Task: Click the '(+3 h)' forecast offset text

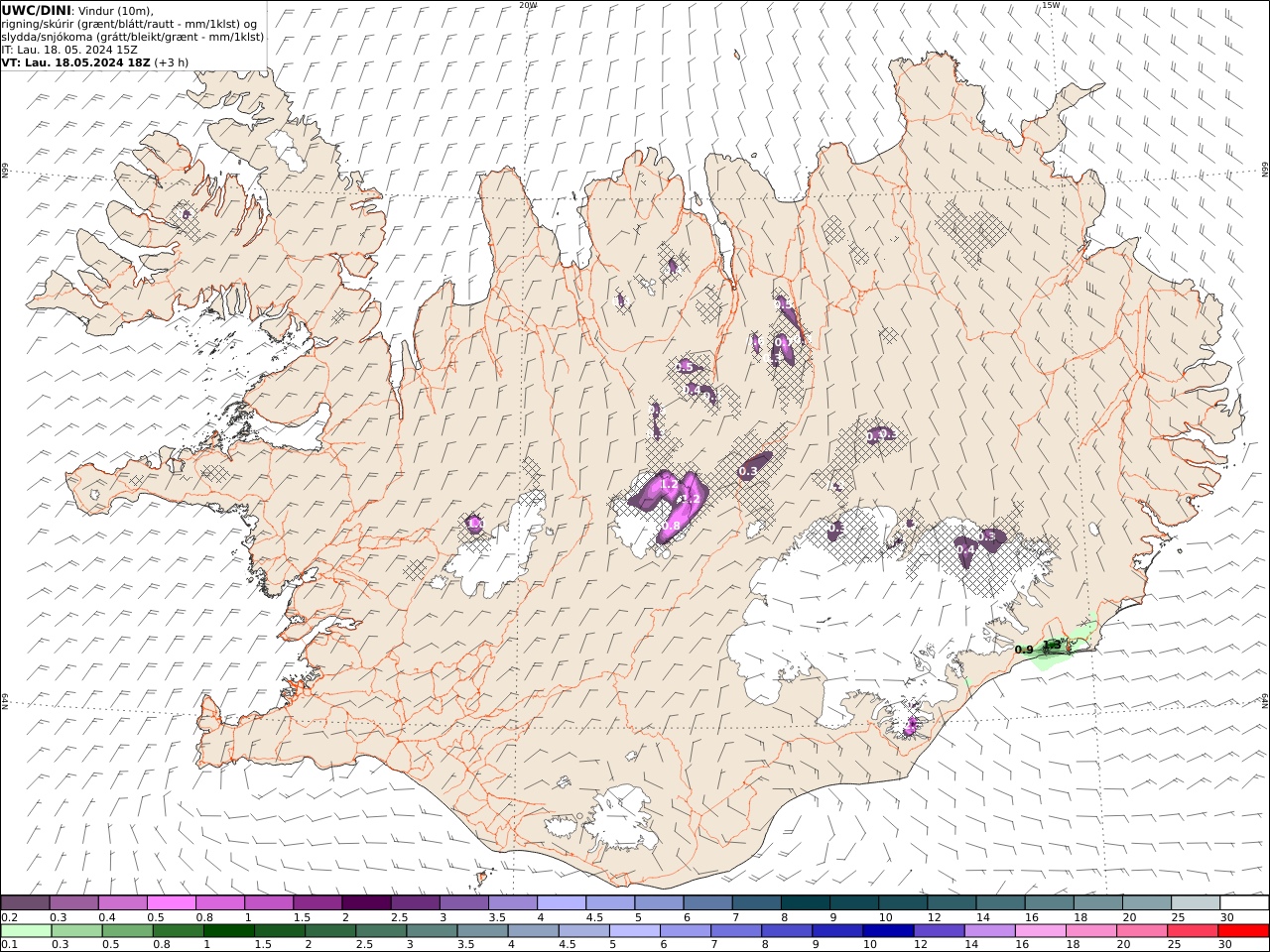Action: (x=171, y=61)
